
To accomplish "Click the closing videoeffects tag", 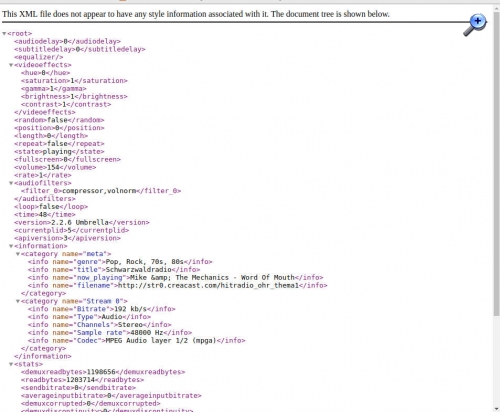I will pos(45,112).
